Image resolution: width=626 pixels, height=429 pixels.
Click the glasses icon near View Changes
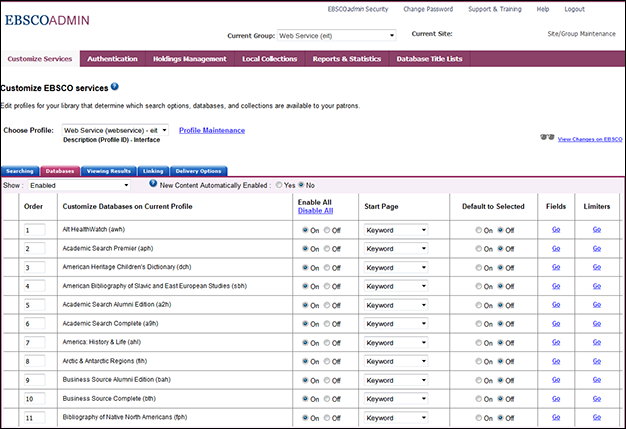pos(547,137)
